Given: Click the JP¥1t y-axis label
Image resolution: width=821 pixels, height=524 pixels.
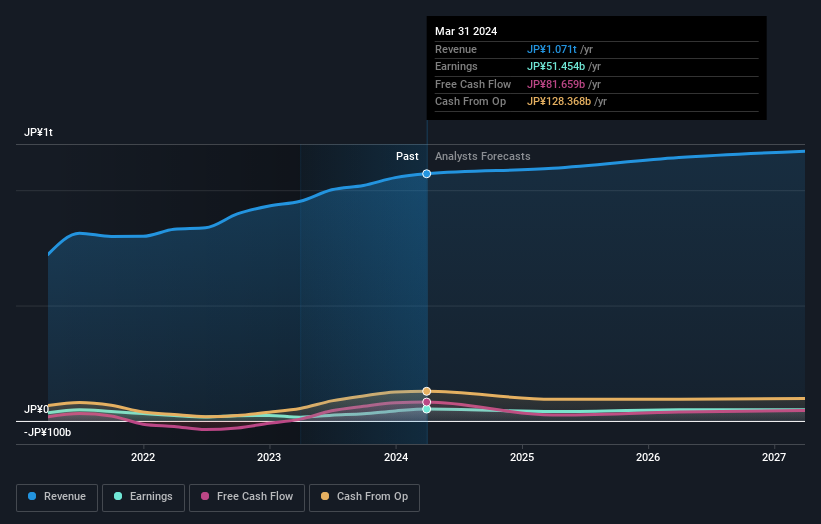Looking at the screenshot, I should 38,132.
